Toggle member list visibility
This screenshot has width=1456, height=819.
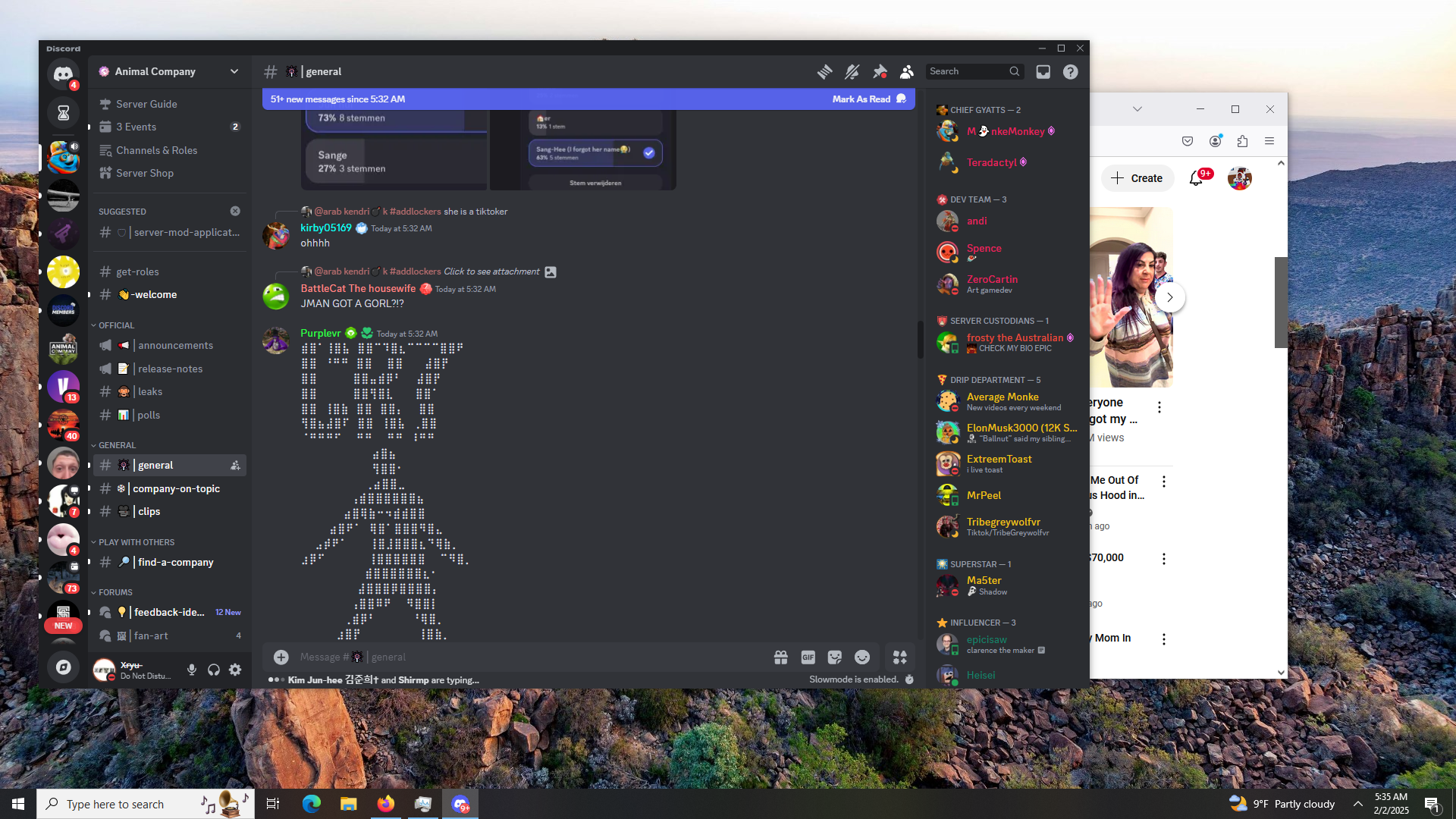[907, 72]
